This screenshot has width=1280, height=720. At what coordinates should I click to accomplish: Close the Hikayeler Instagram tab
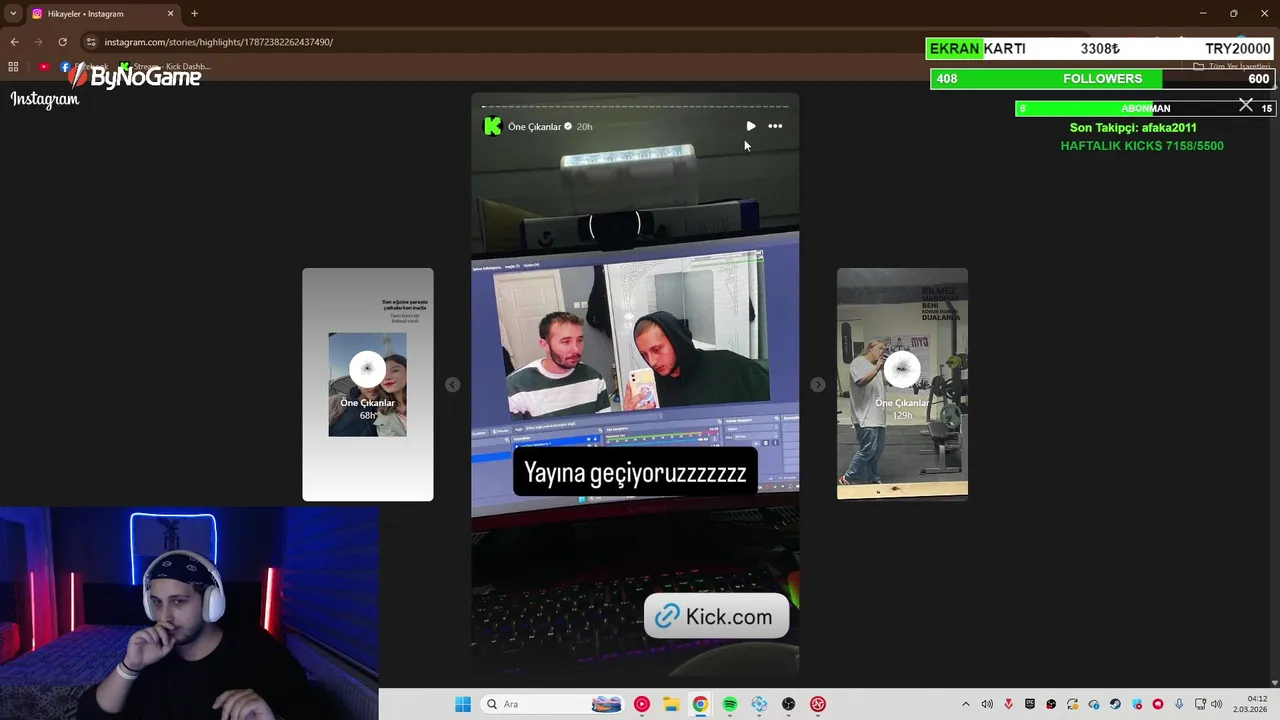click(170, 14)
